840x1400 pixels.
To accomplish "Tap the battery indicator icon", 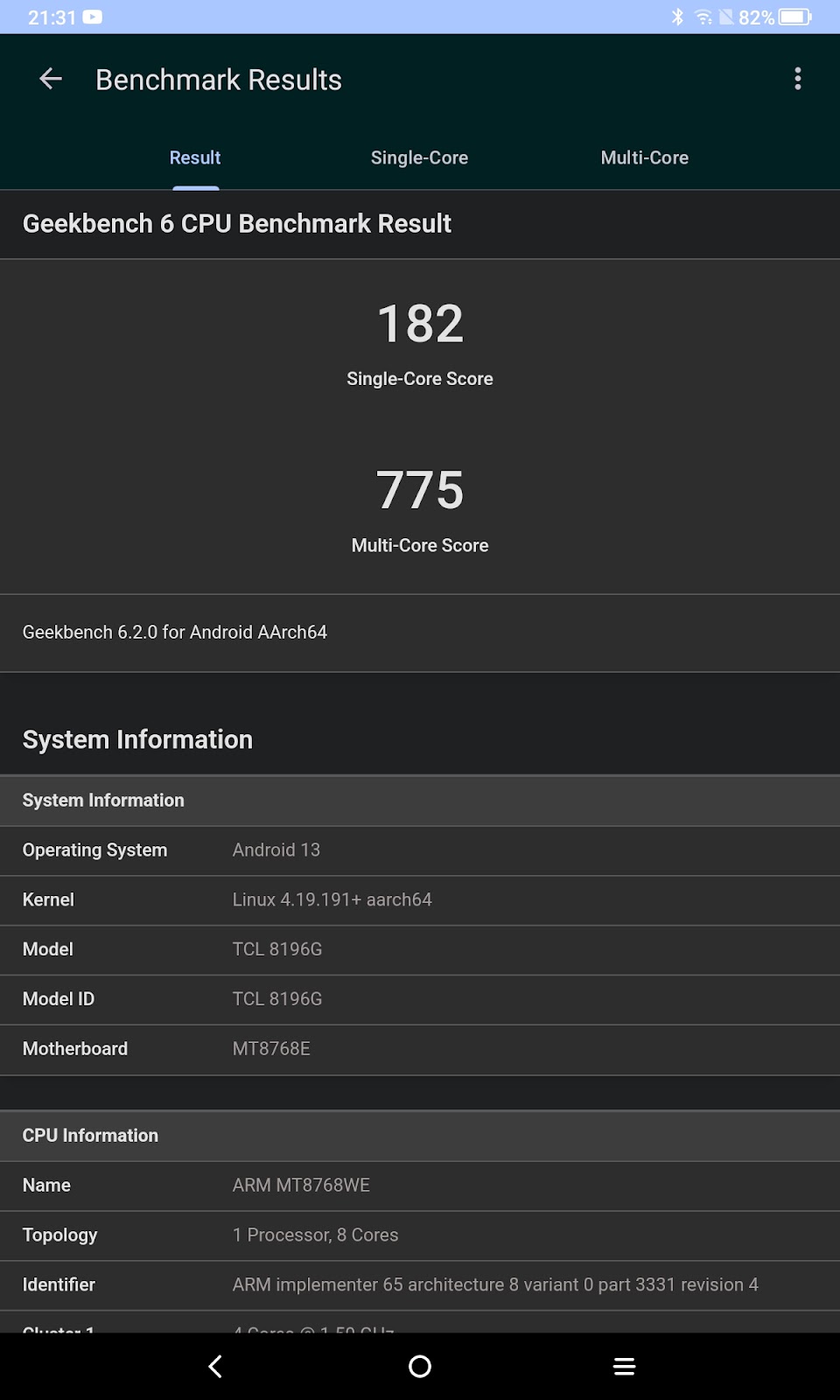I will 795,17.
